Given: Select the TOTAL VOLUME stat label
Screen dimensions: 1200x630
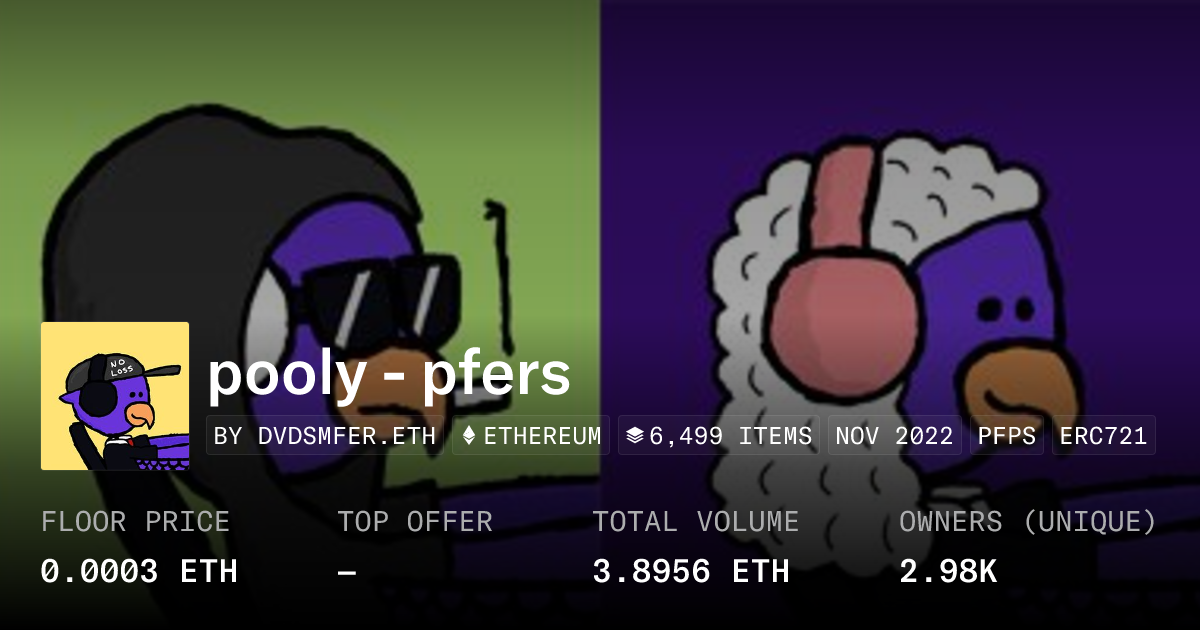Looking at the screenshot, I should 696,522.
